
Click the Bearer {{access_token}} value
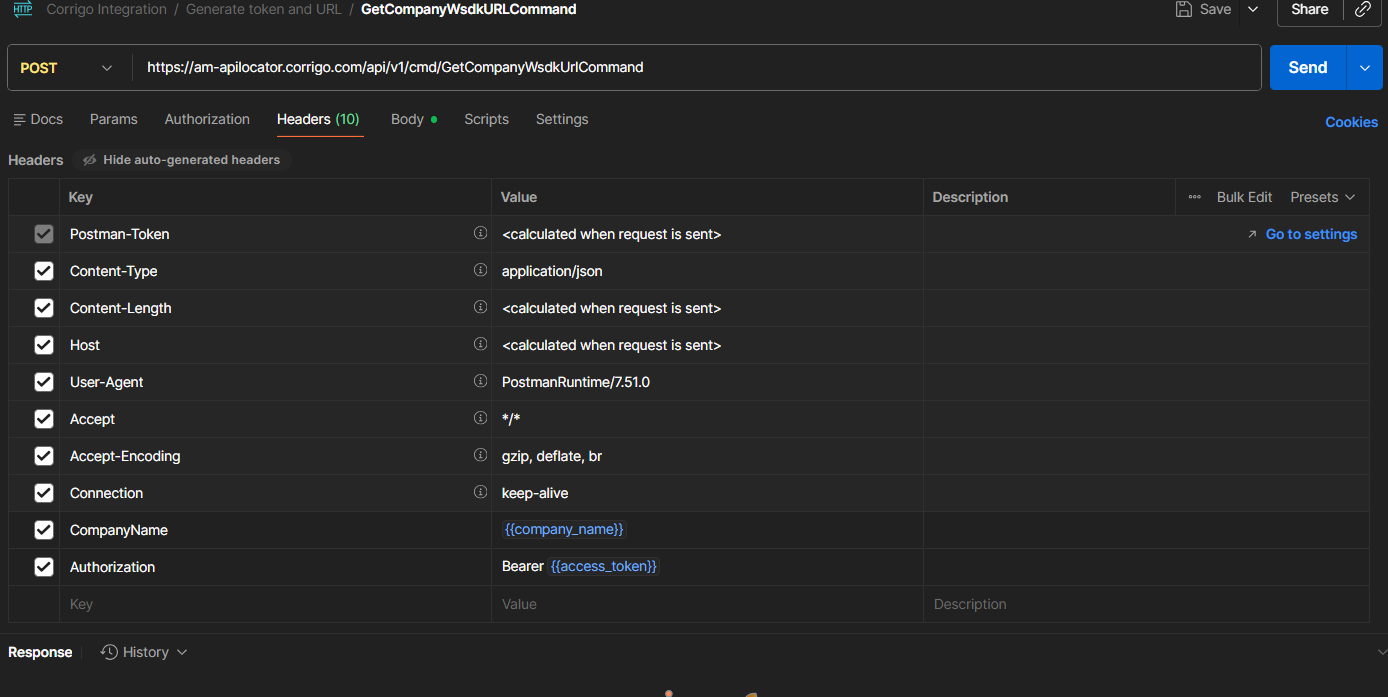tap(580, 566)
